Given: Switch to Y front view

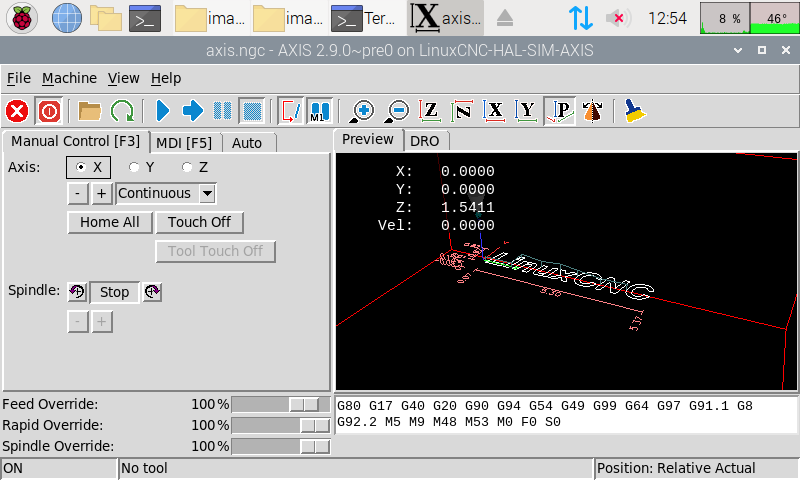Looking at the screenshot, I should 526,111.
